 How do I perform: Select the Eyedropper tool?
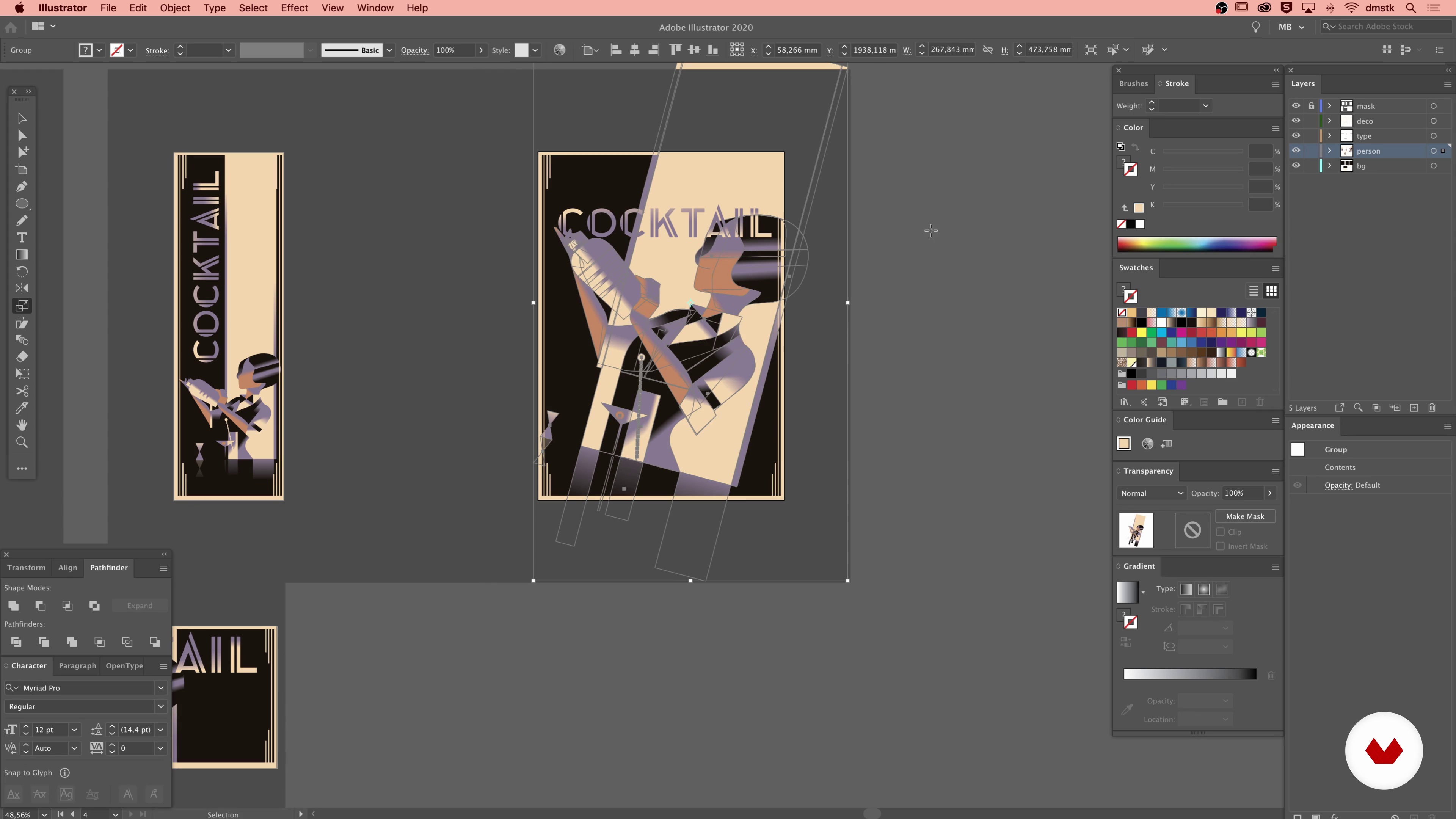22,408
